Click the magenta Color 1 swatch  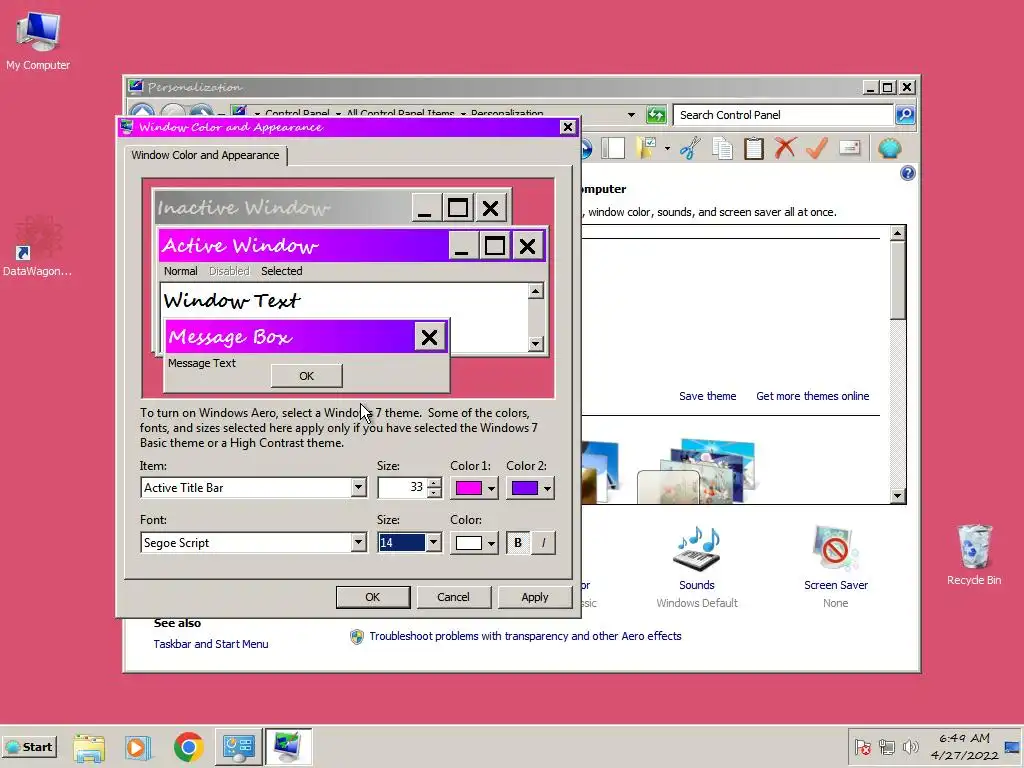(468, 488)
